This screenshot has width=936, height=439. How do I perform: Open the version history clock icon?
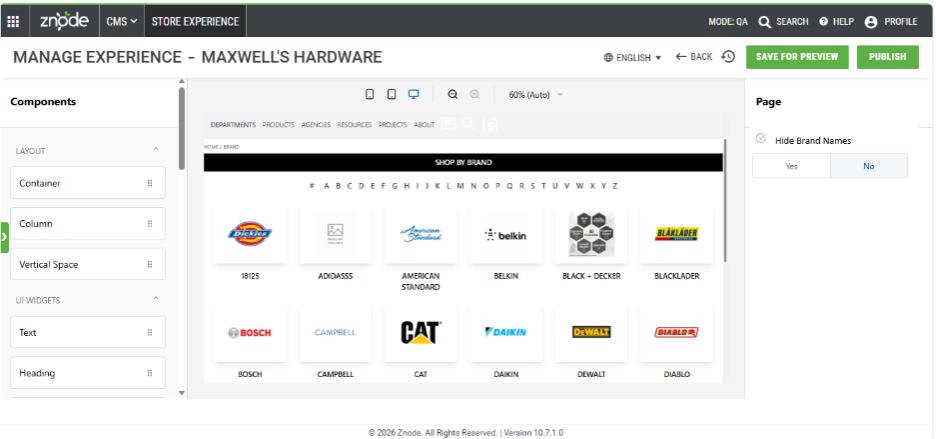[x=728, y=57]
